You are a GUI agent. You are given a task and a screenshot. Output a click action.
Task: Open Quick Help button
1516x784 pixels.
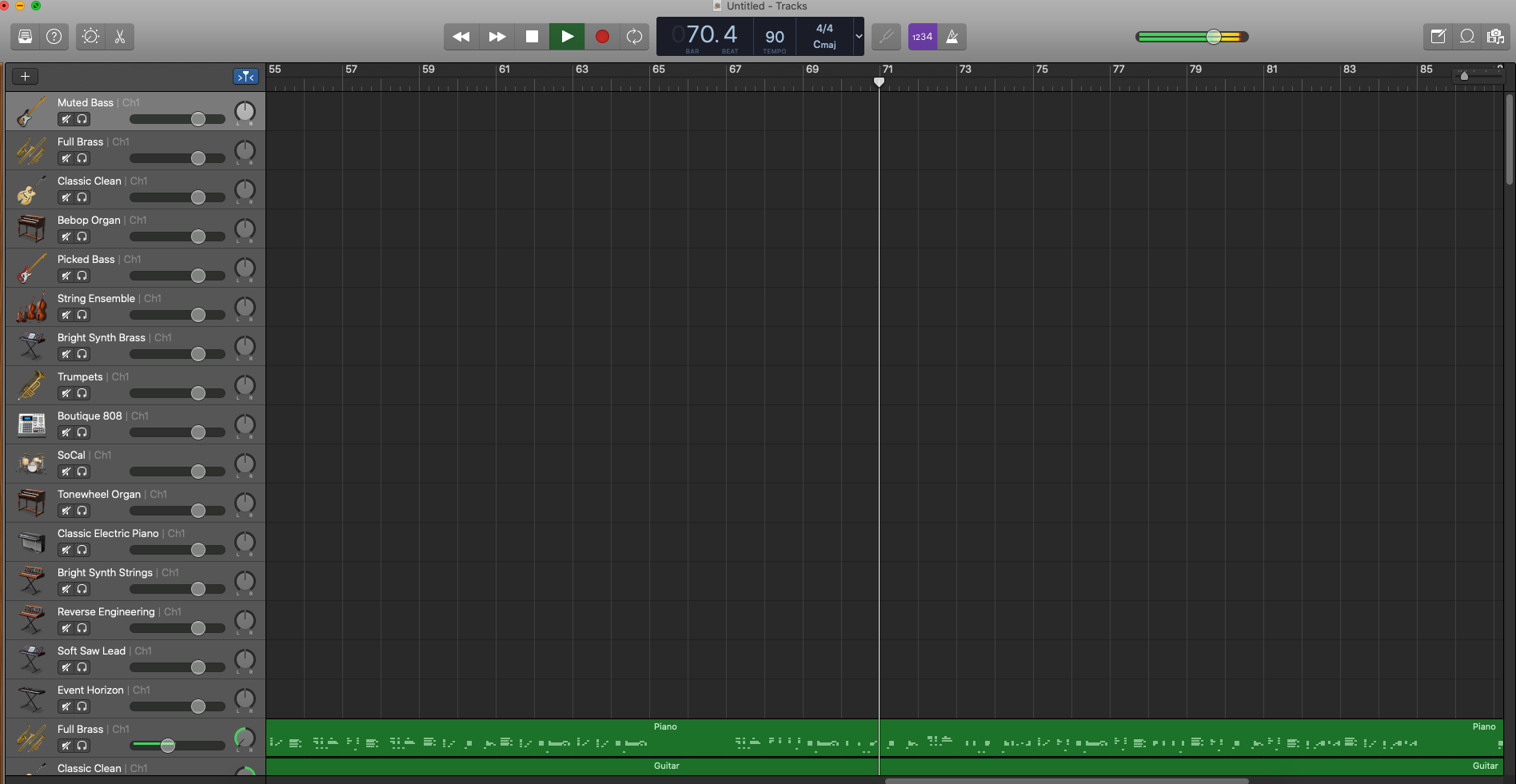click(54, 37)
